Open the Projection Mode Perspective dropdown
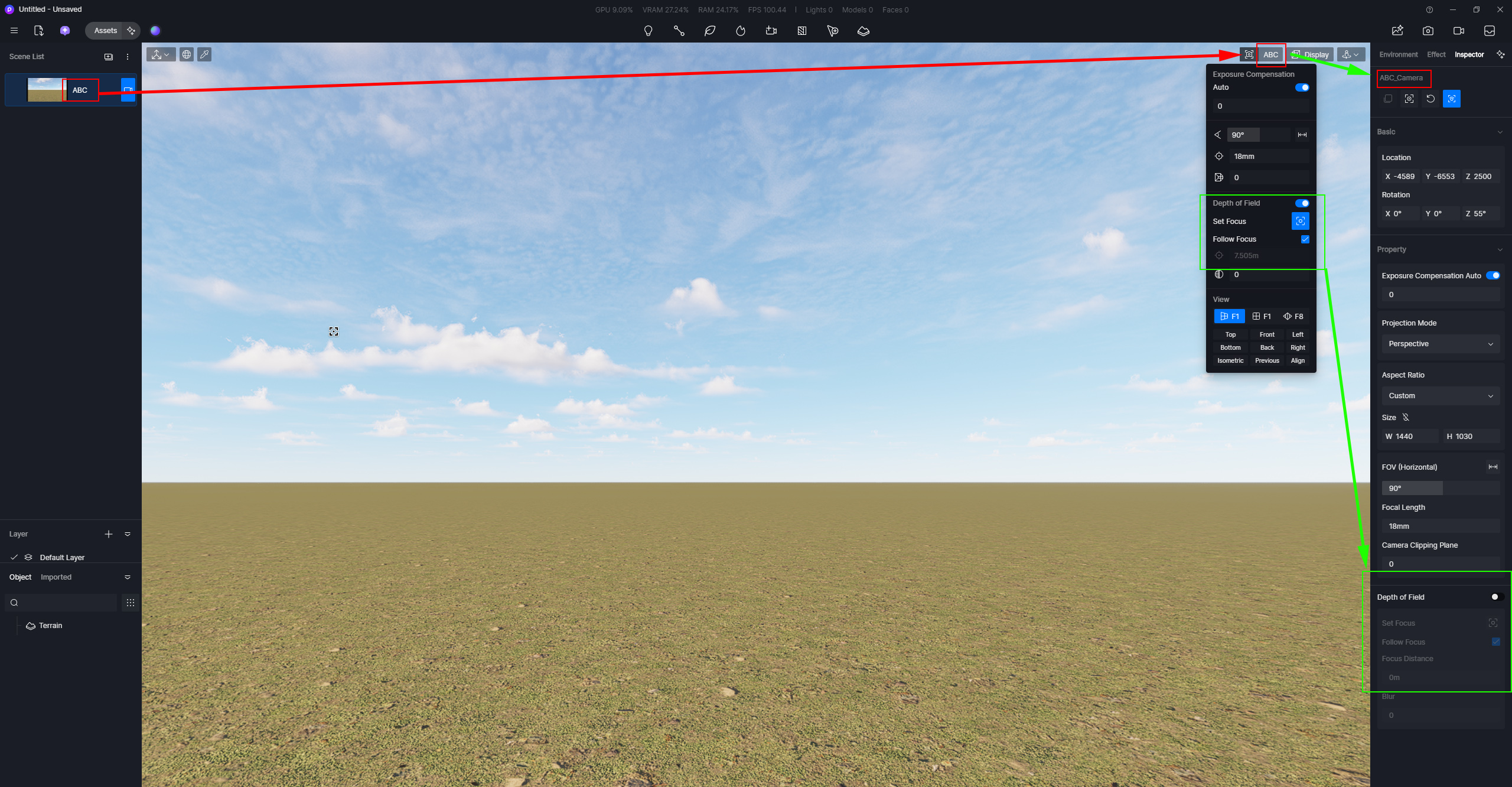Image resolution: width=1512 pixels, height=787 pixels. point(1440,344)
